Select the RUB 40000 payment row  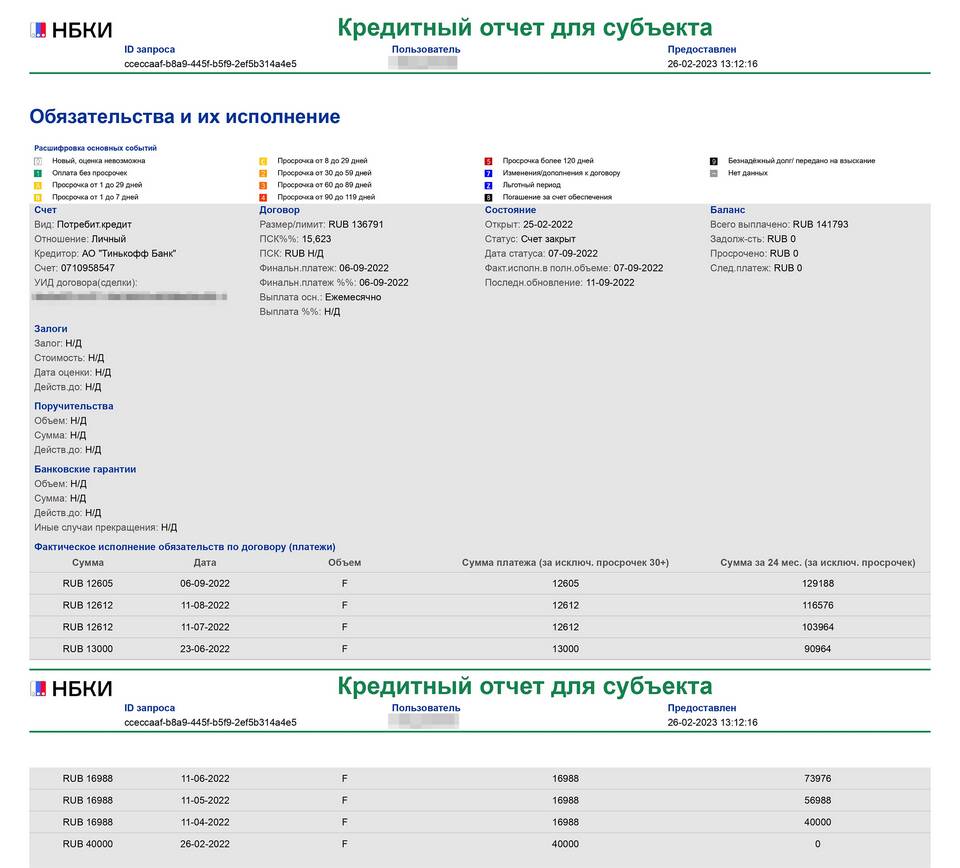coord(480,844)
